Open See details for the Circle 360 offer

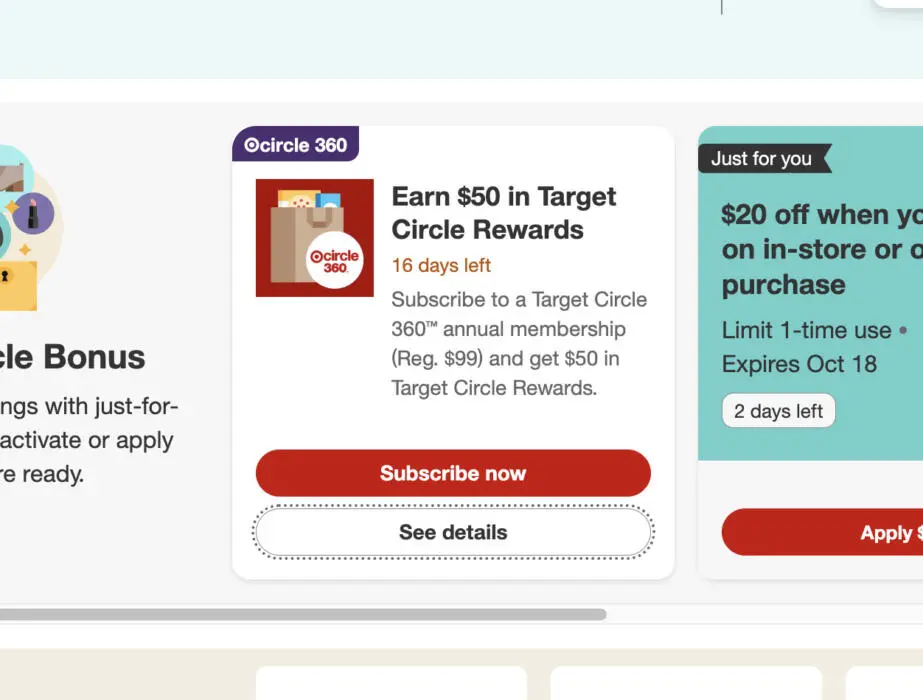pyautogui.click(x=453, y=532)
